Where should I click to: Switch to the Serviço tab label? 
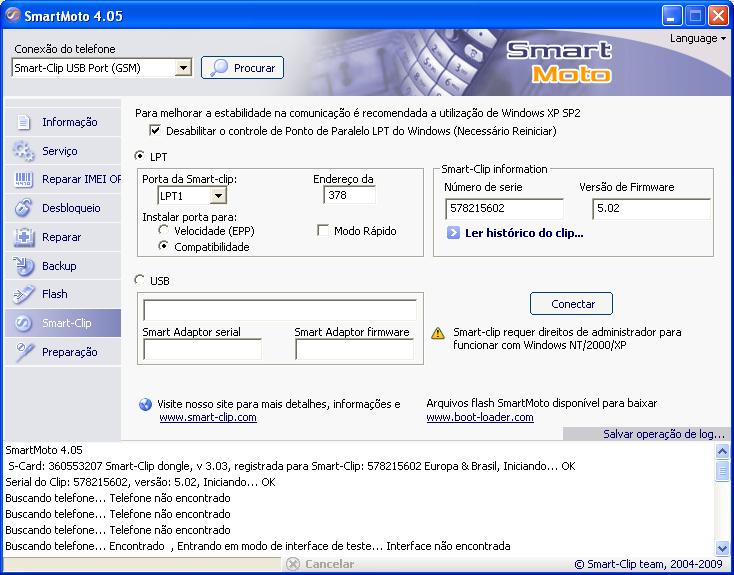pos(59,151)
